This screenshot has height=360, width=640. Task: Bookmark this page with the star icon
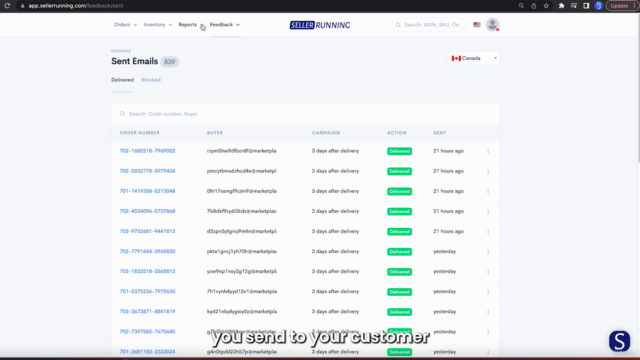tap(546, 6)
